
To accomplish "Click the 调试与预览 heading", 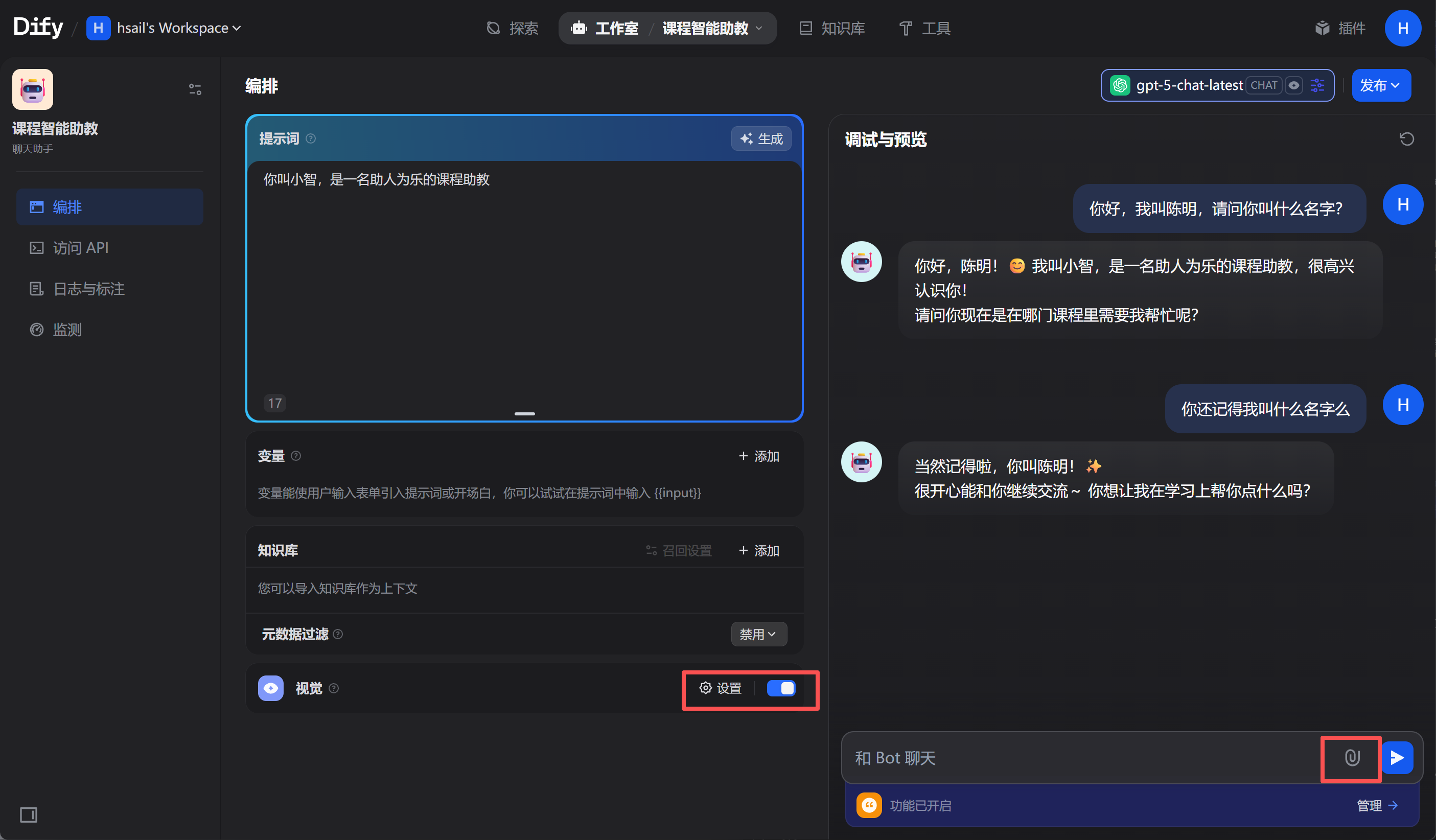I will pyautogui.click(x=886, y=139).
